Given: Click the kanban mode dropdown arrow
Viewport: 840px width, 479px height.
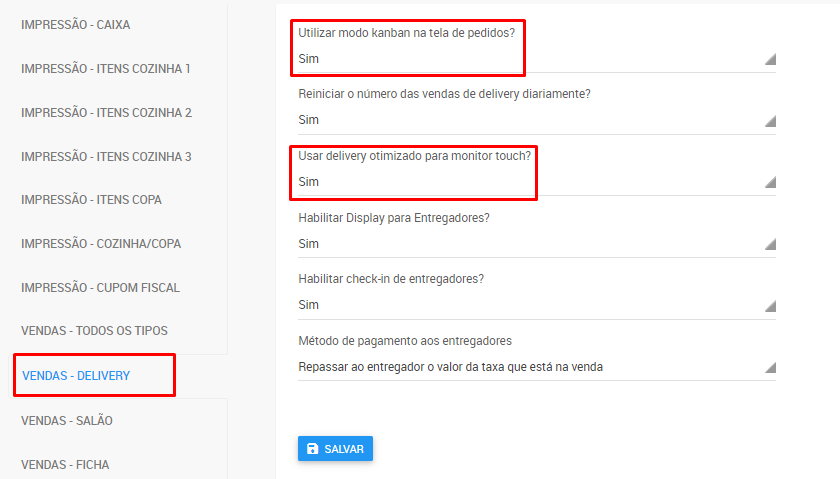Looking at the screenshot, I should point(770,59).
